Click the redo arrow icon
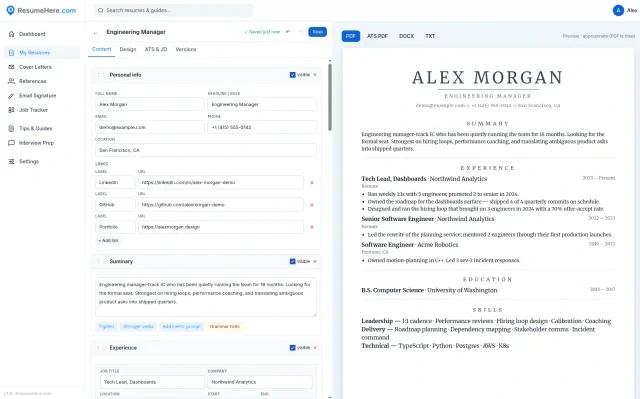The width and height of the screenshot is (640, 399). (300, 32)
